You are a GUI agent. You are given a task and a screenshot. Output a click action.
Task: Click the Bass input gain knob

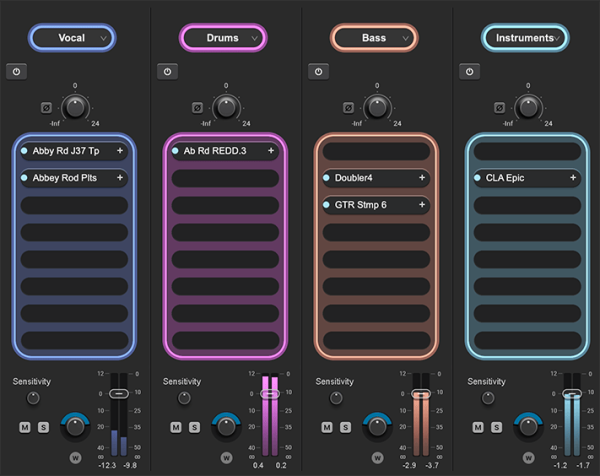[x=377, y=108]
